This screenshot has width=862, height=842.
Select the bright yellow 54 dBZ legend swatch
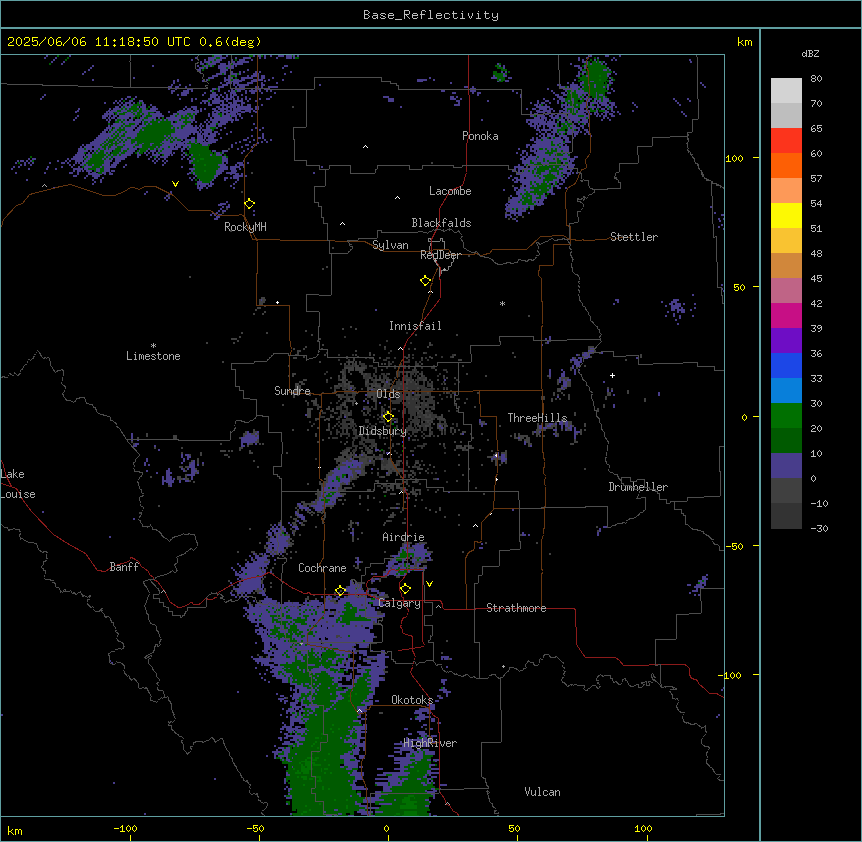coord(786,215)
